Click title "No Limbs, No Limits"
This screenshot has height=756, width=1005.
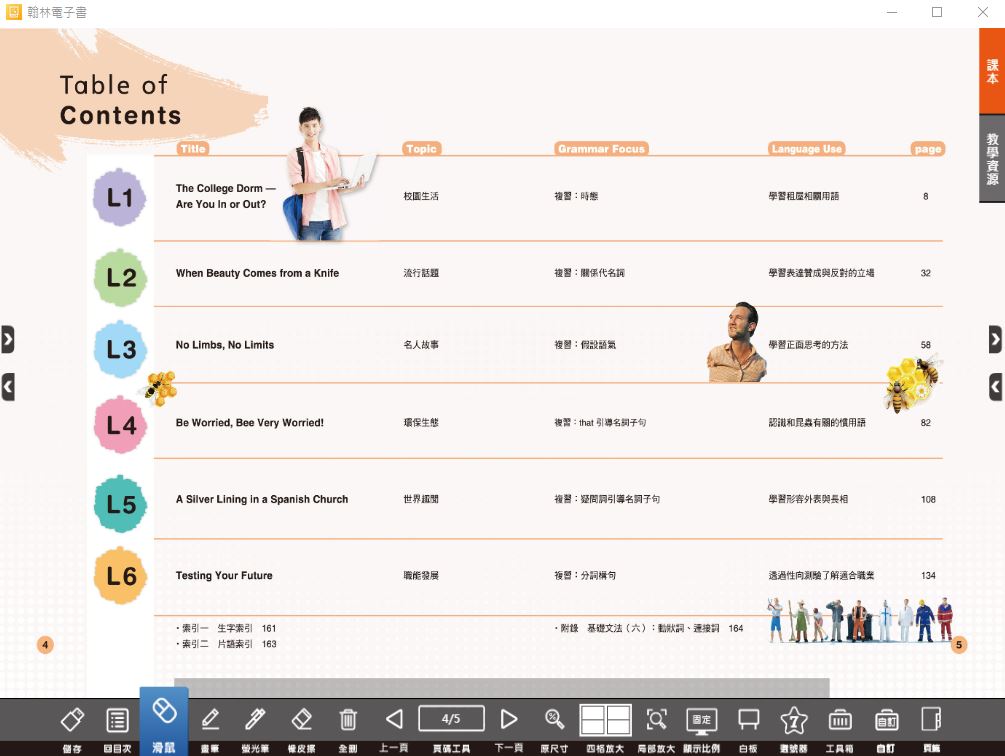(224, 345)
